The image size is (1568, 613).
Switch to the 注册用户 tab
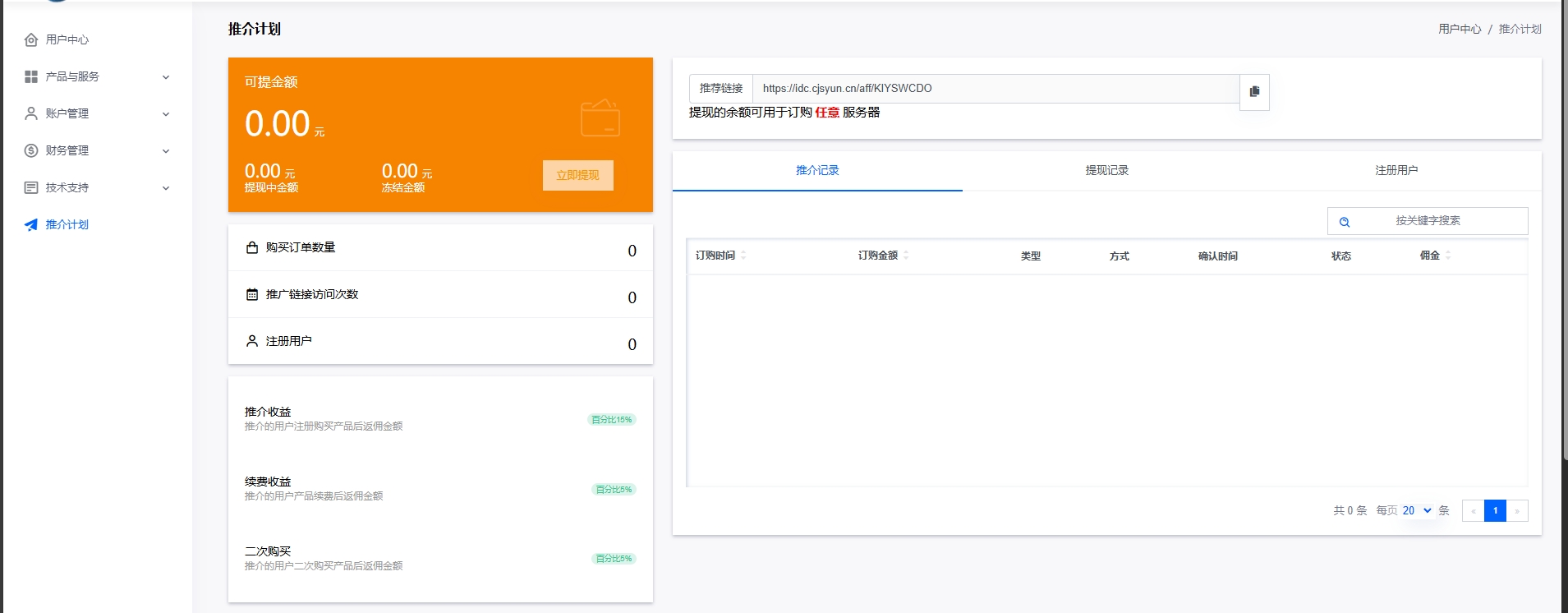click(x=1396, y=171)
